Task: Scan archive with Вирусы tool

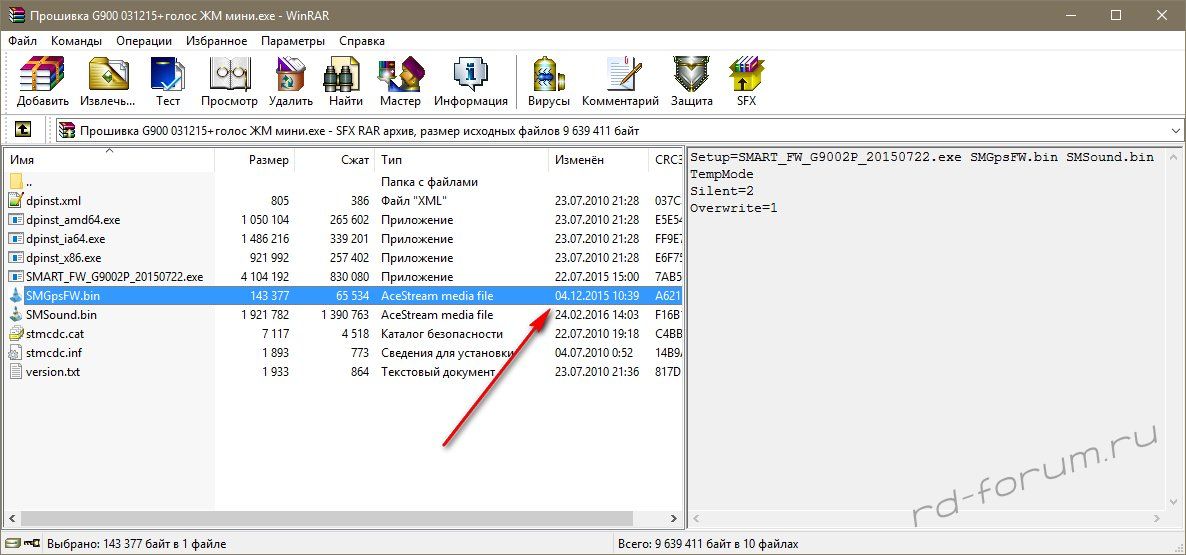Action: pyautogui.click(x=549, y=82)
